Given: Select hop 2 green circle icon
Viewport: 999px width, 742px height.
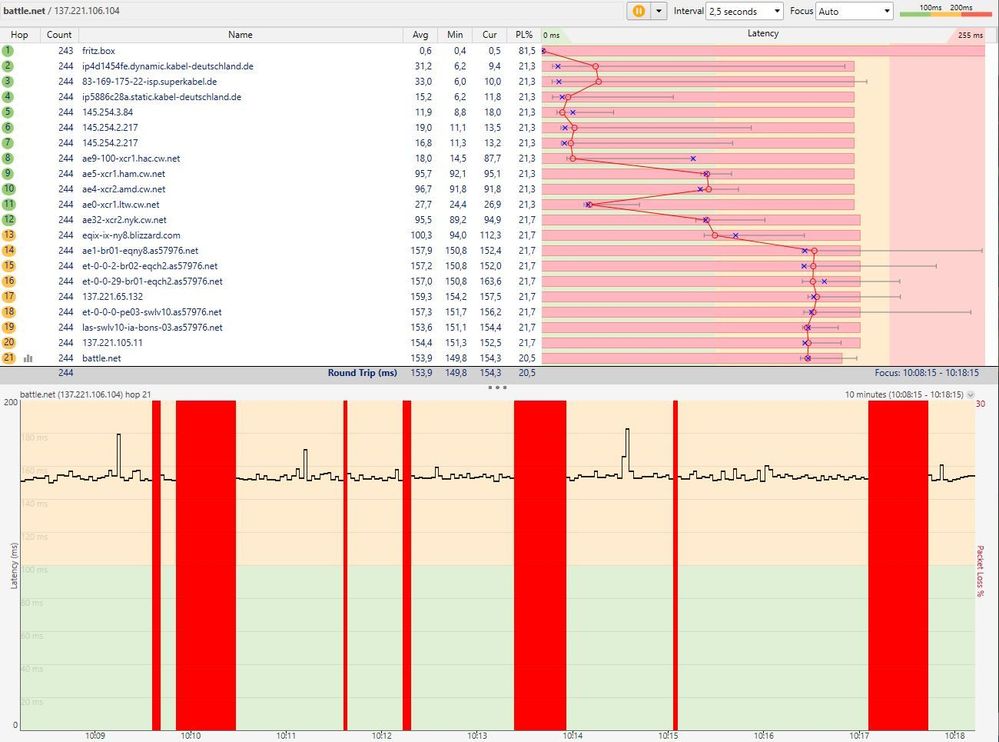Looking at the screenshot, I should point(8,66).
